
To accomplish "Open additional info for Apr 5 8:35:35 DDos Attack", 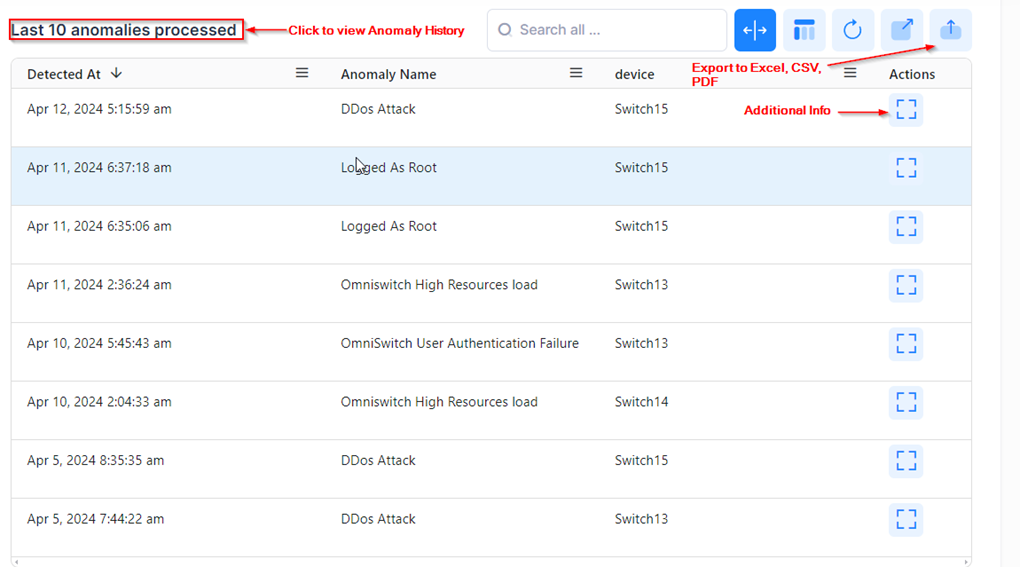I will coord(906,461).
